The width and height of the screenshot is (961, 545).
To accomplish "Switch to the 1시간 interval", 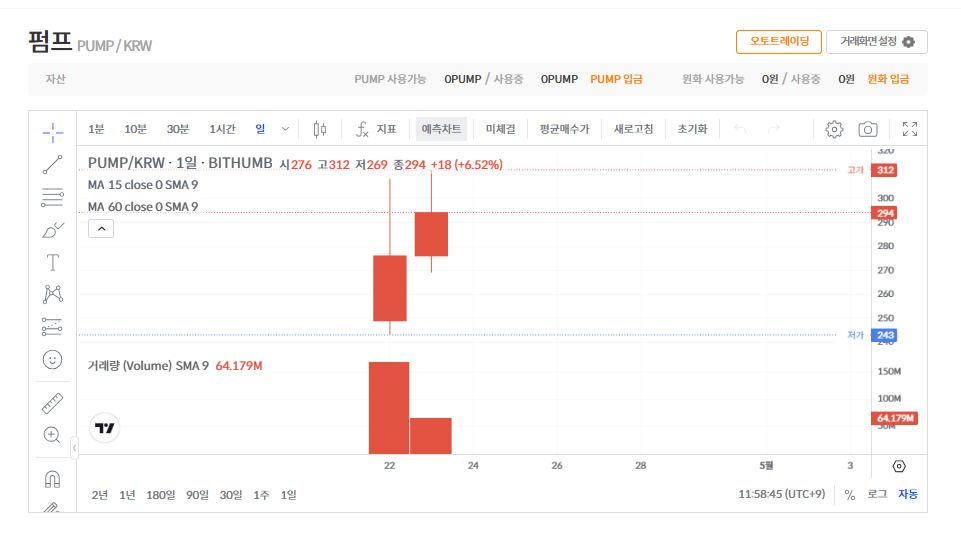I will click(222, 129).
